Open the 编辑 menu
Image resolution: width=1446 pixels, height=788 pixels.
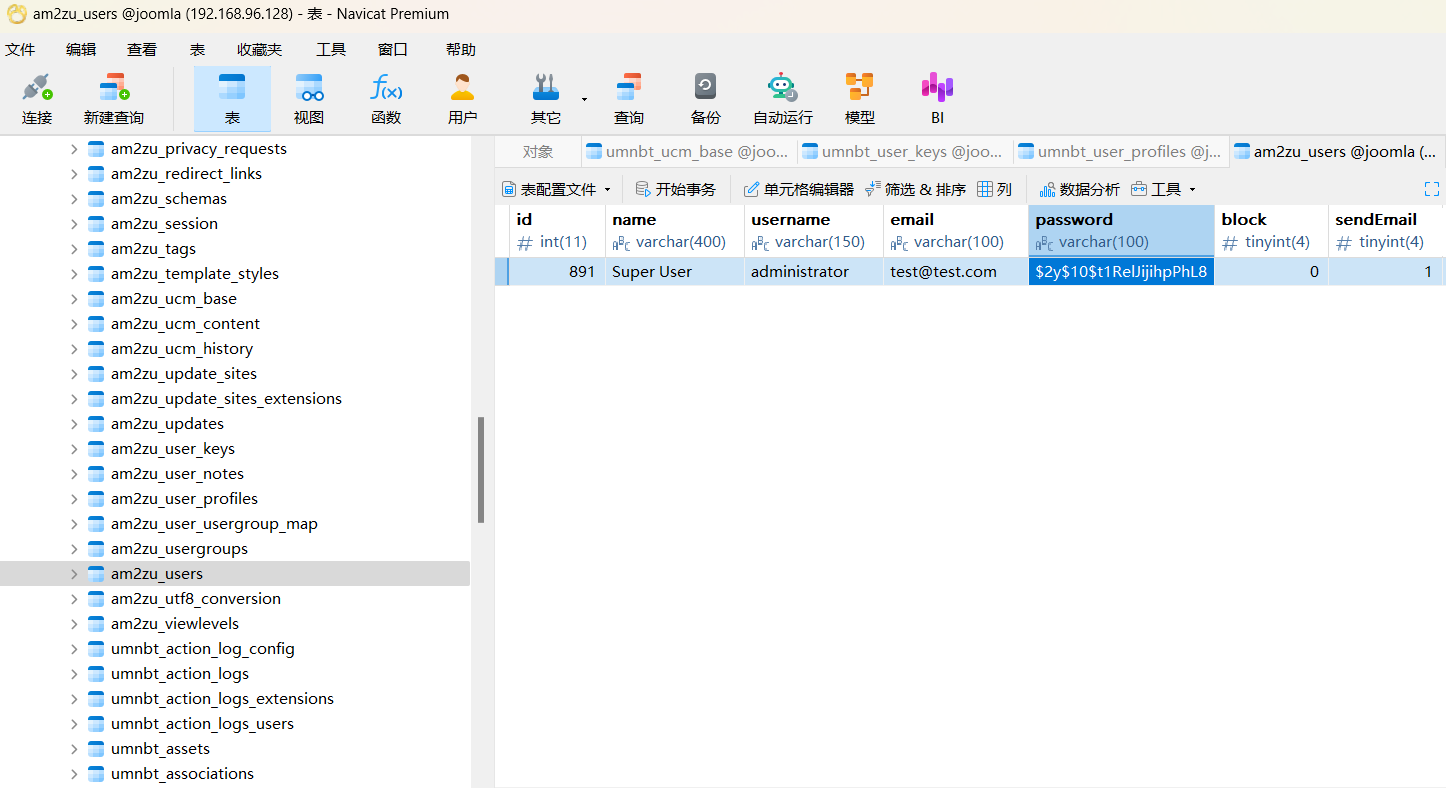coord(81,49)
